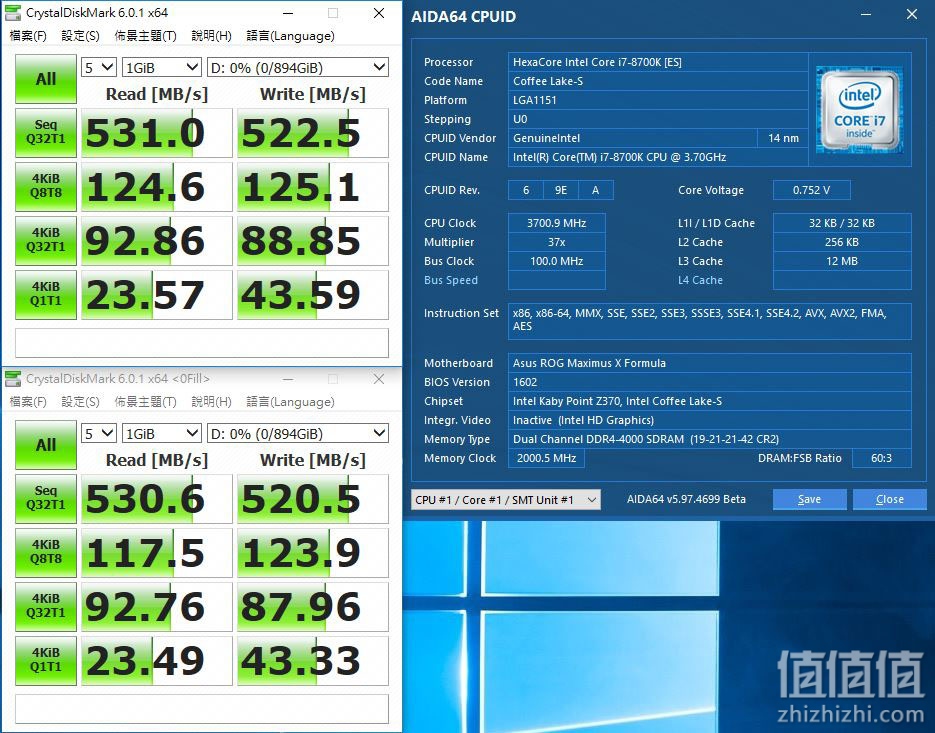The height and width of the screenshot is (733, 935).
Task: Close the top CrystalDiskMark window
Action: 379,13
